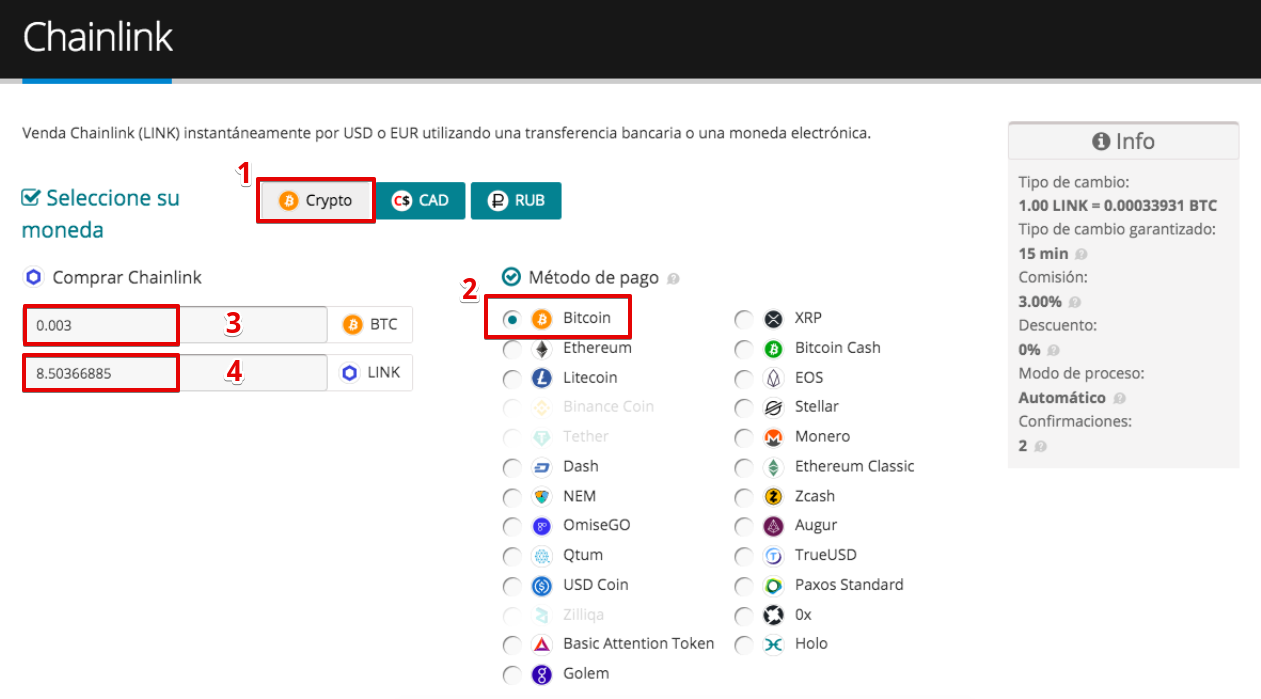Viewport: 1261px width, 699px height.
Task: Click the USD Coin icon
Action: pos(541,586)
